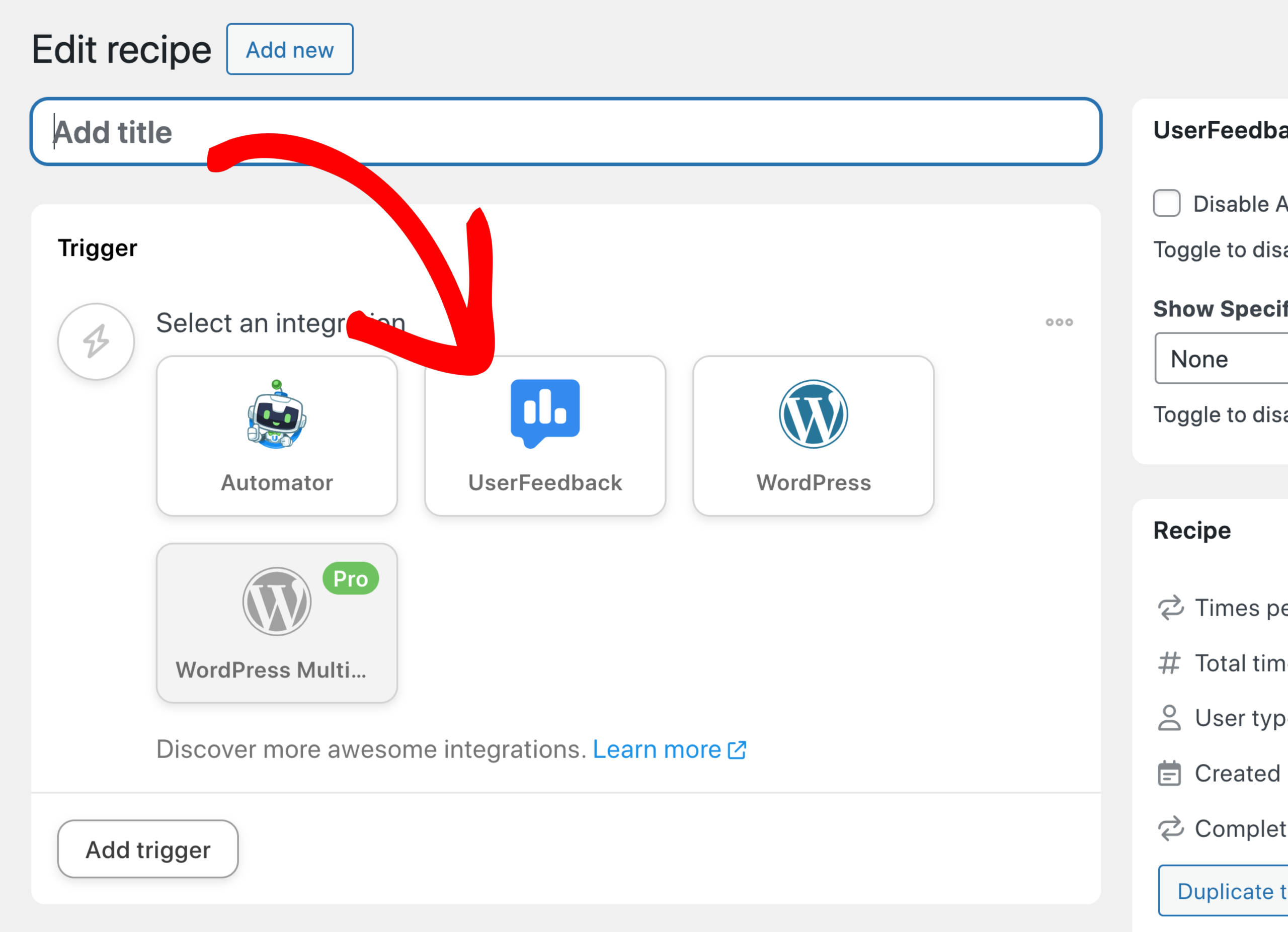Click the Add new button
1288x932 pixels.
coord(290,49)
